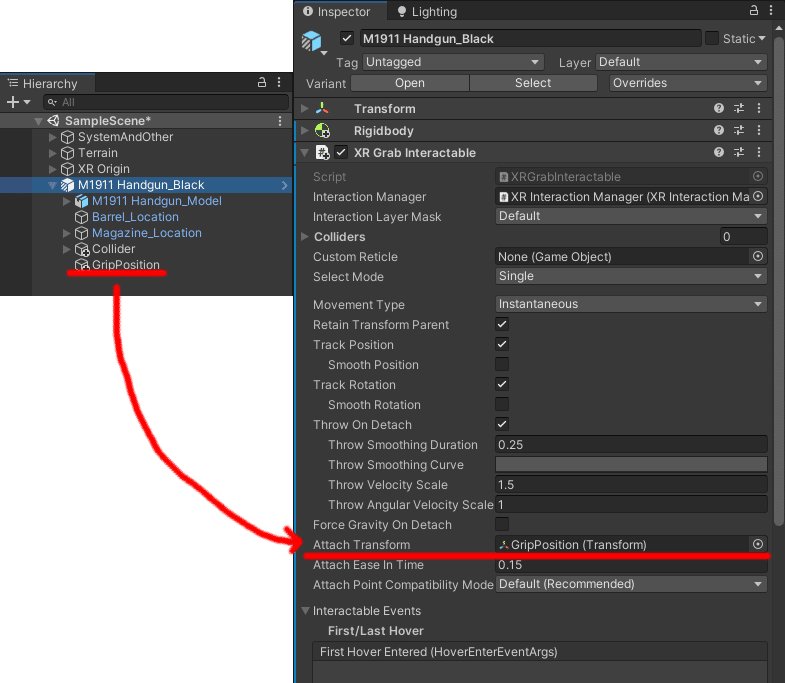Screen dimensions: 785x683
Task: Edit the Throw Smoothing Curve
Action: click(631, 464)
